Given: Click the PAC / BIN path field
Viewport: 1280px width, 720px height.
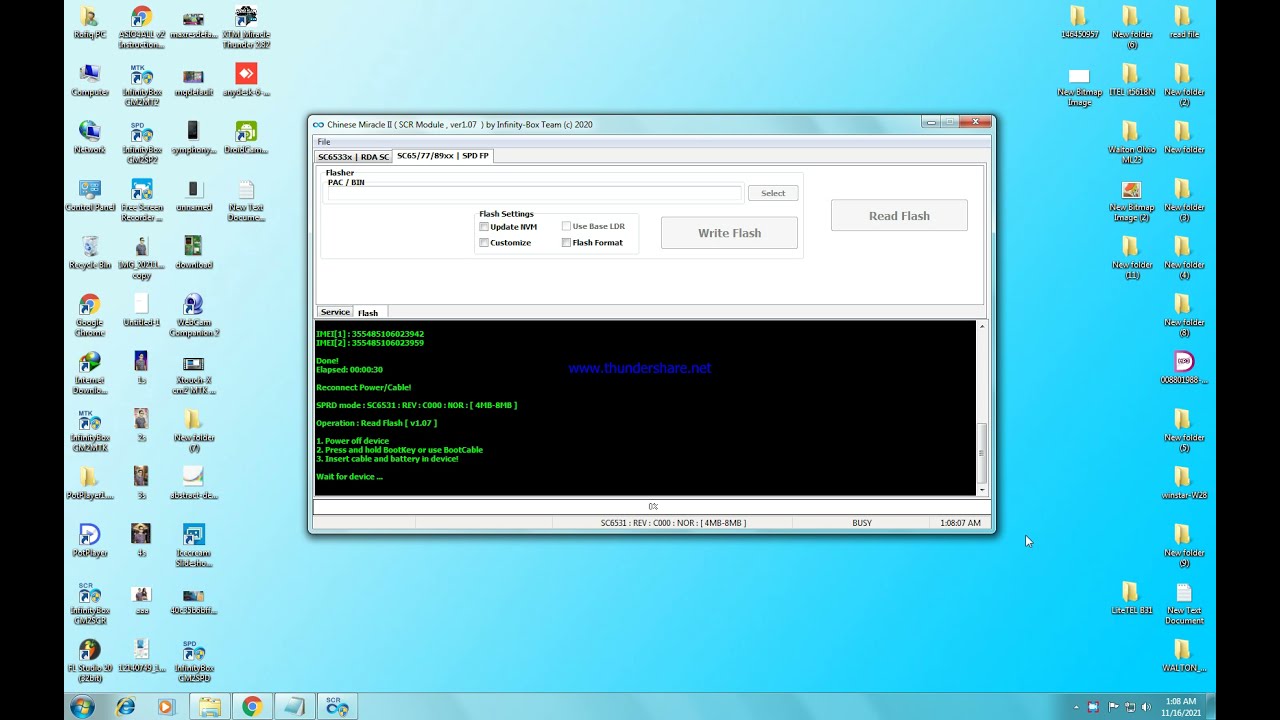Looking at the screenshot, I should click(x=534, y=193).
